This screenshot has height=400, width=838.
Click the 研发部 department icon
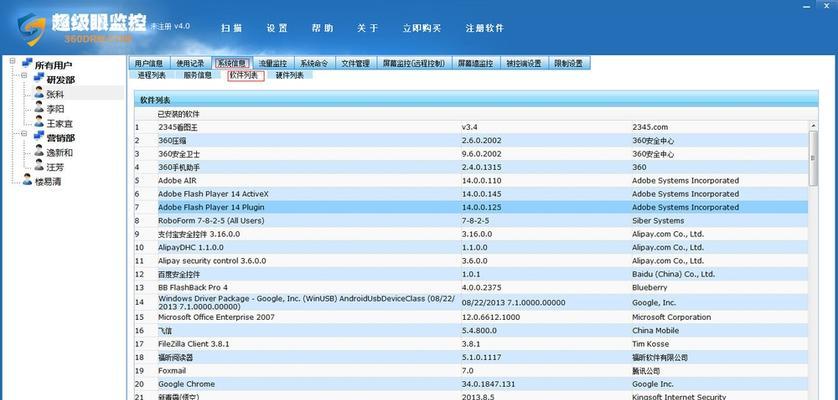[x=38, y=79]
